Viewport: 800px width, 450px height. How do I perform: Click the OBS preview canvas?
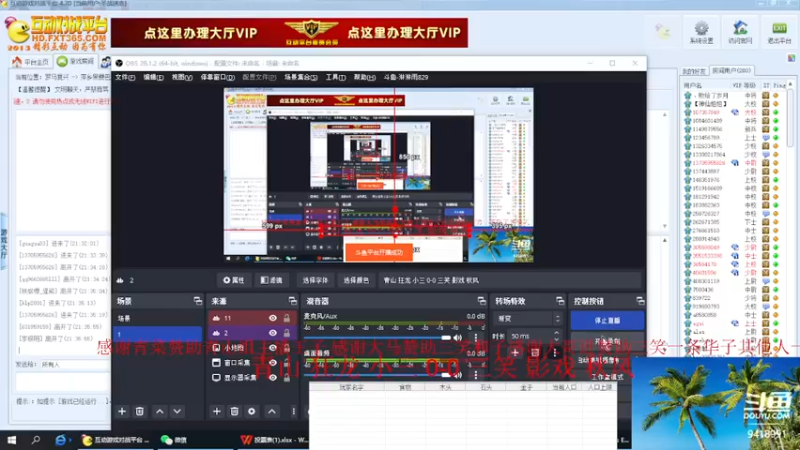(x=379, y=175)
